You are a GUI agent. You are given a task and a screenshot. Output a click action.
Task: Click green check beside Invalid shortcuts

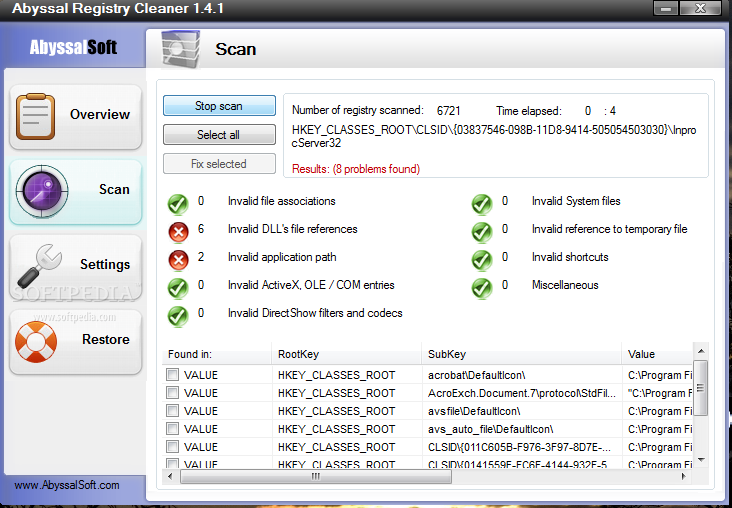pyautogui.click(x=482, y=260)
